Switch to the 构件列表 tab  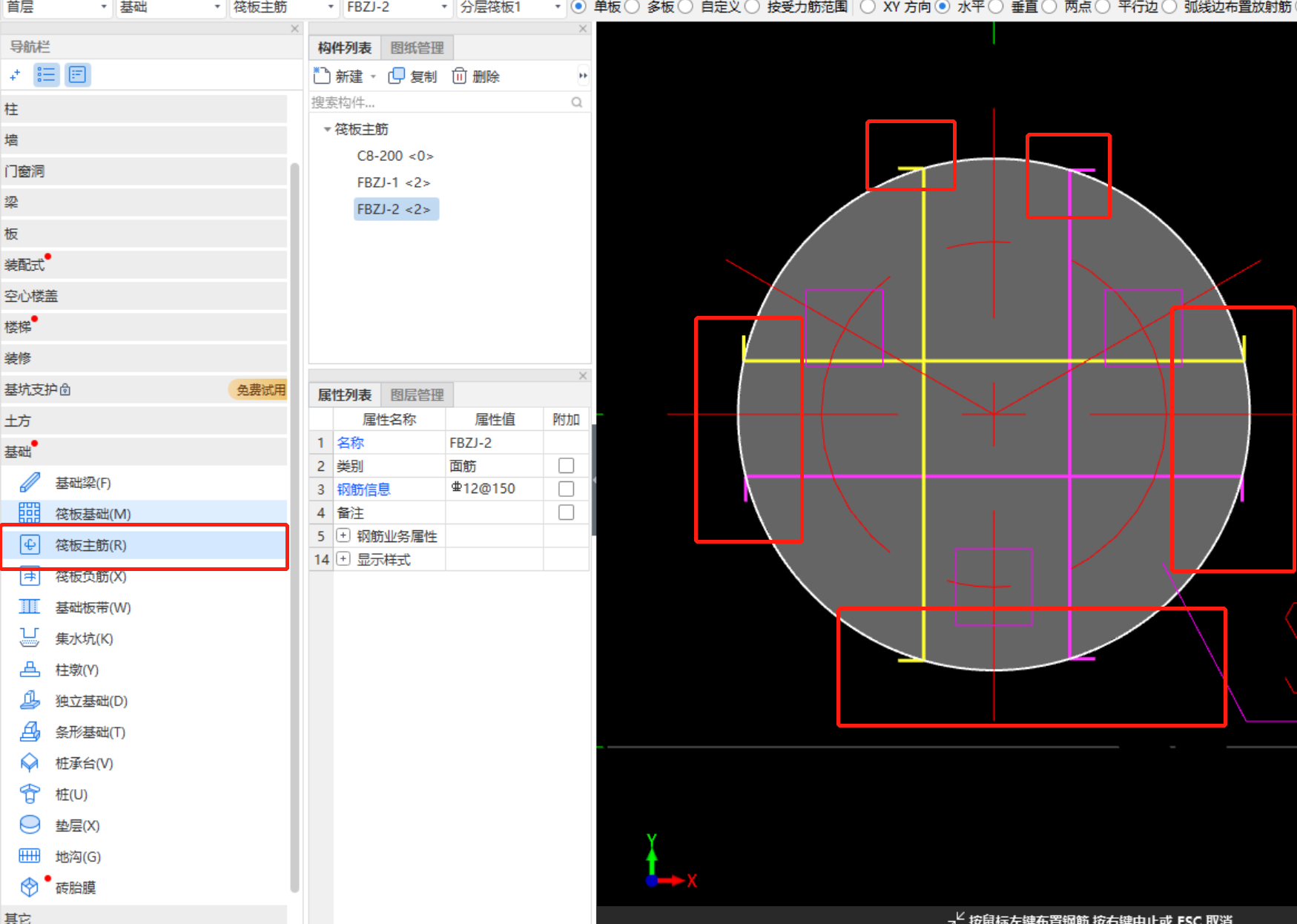click(345, 48)
